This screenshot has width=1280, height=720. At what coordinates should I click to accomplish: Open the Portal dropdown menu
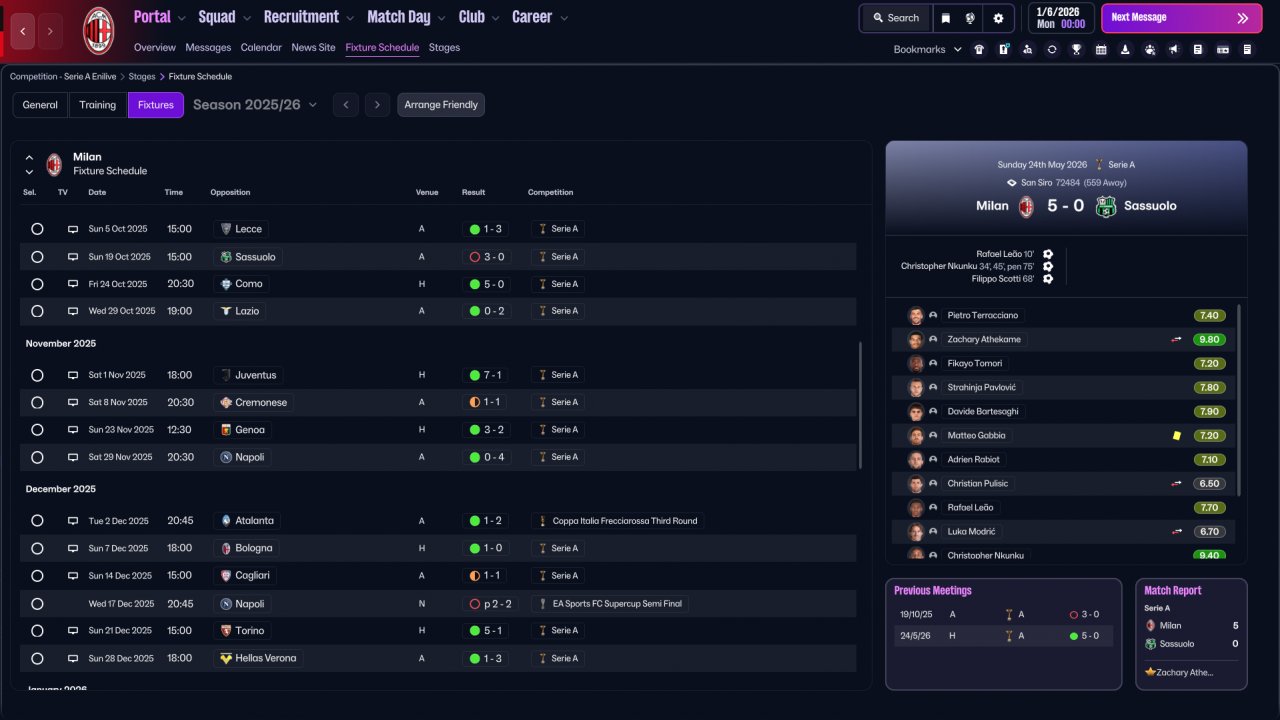159,17
